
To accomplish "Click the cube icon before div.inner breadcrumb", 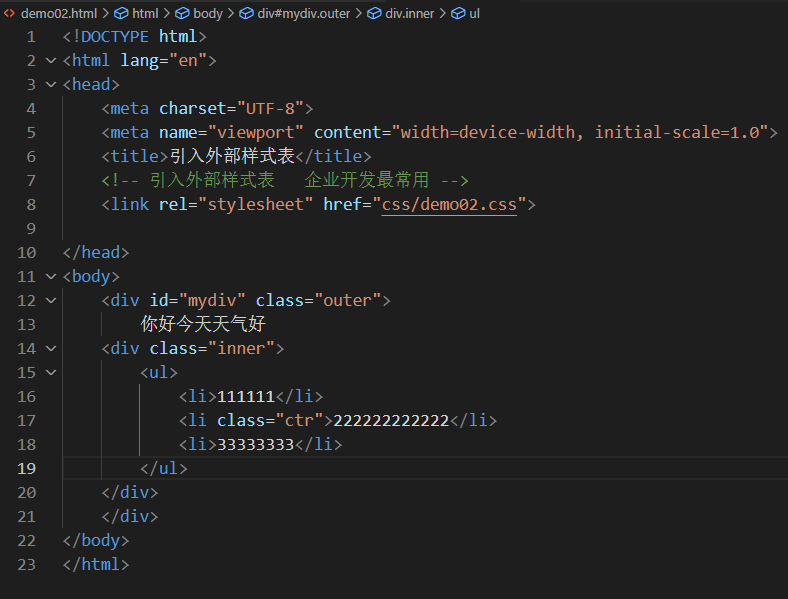I will click(x=374, y=14).
